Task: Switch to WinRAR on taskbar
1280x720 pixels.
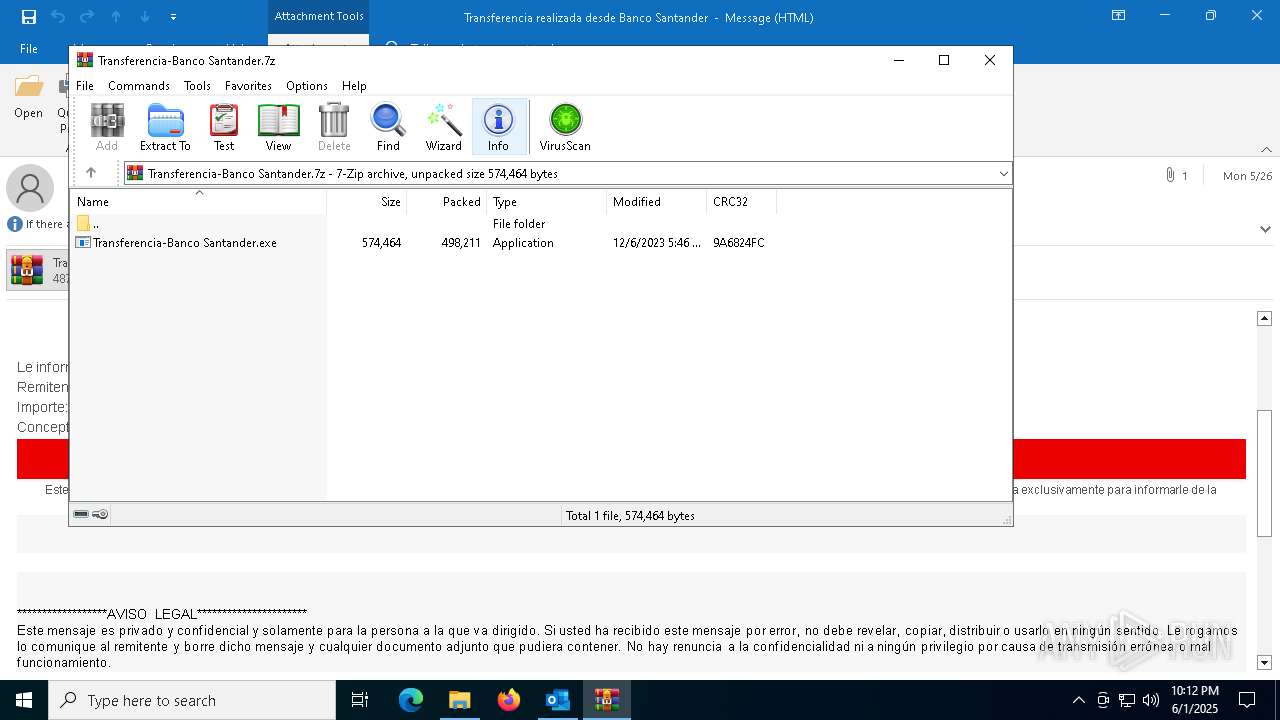Action: [607, 700]
